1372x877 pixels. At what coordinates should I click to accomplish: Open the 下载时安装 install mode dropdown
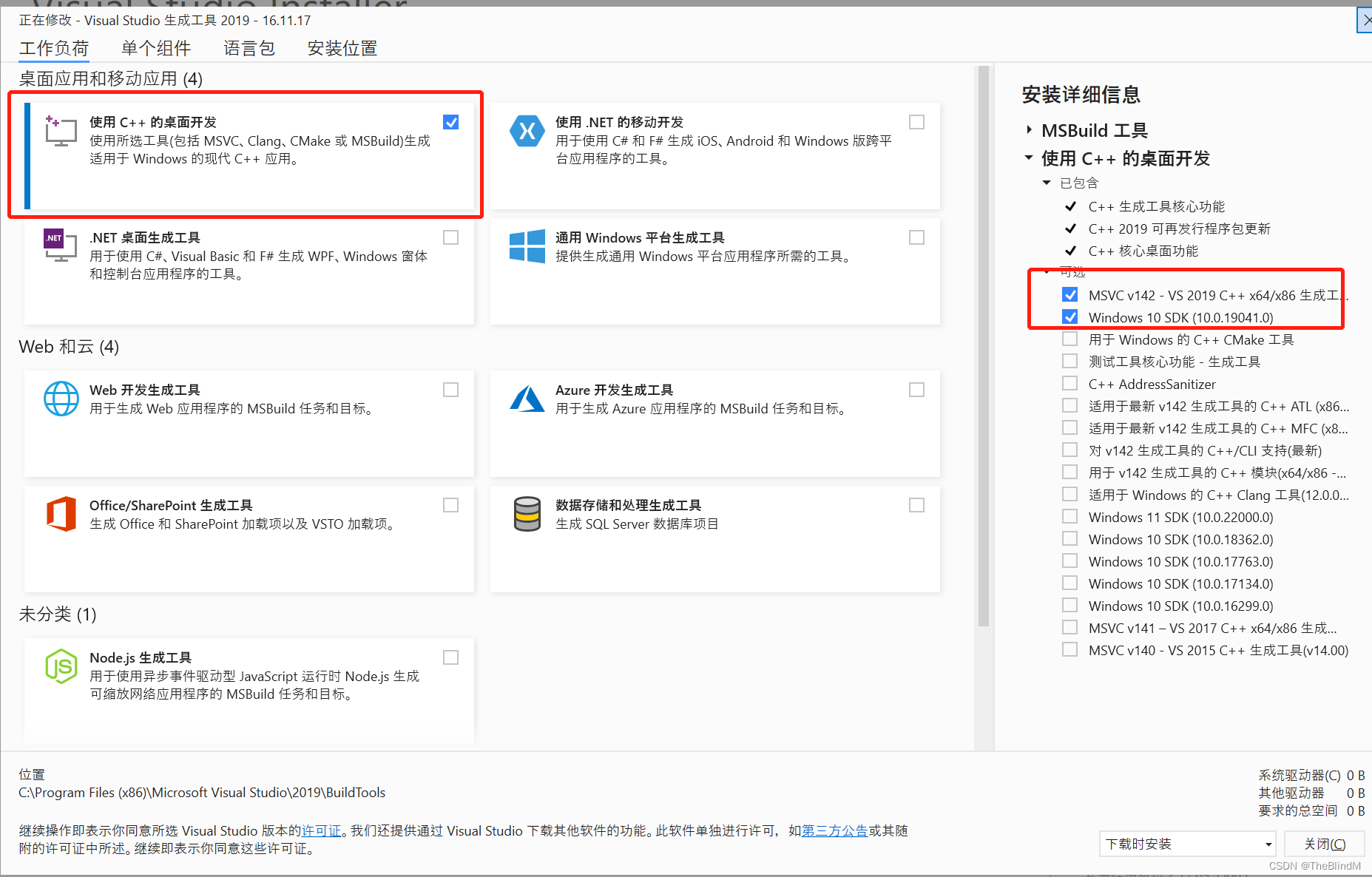tap(1188, 844)
